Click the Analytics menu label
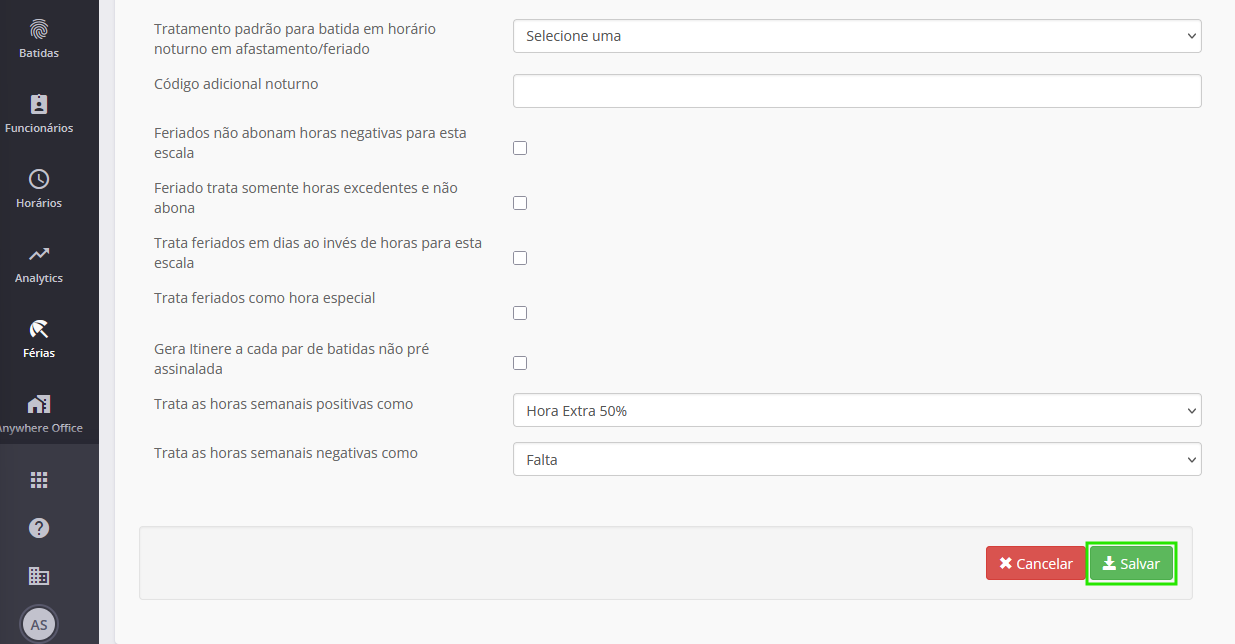This screenshot has height=644, width=1235. [x=39, y=278]
